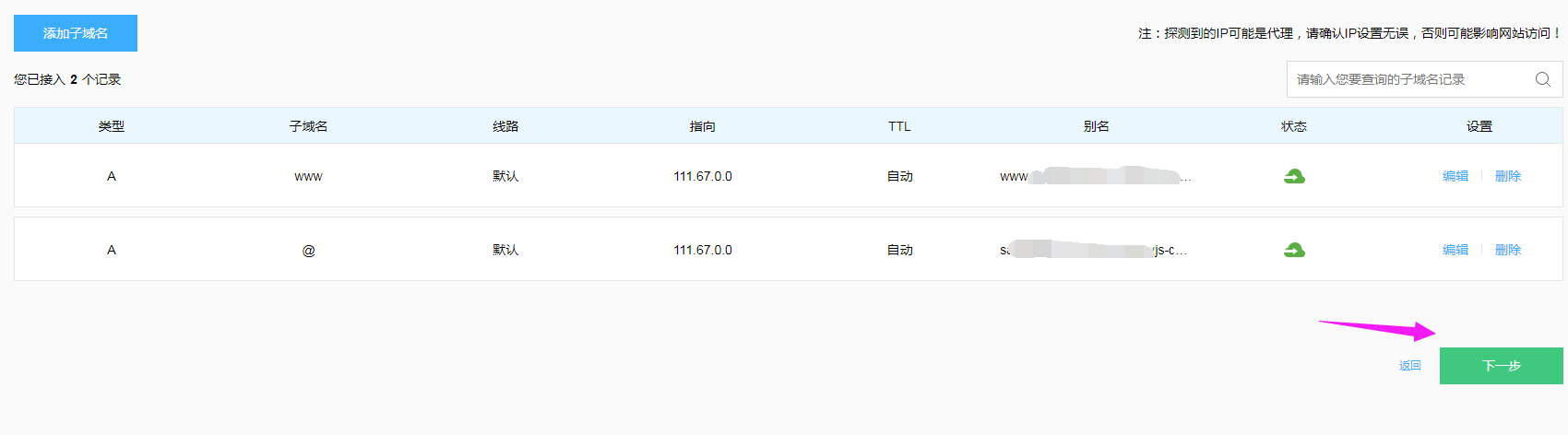Edit the www subdomain record
The height and width of the screenshot is (435, 1568).
[1455, 176]
